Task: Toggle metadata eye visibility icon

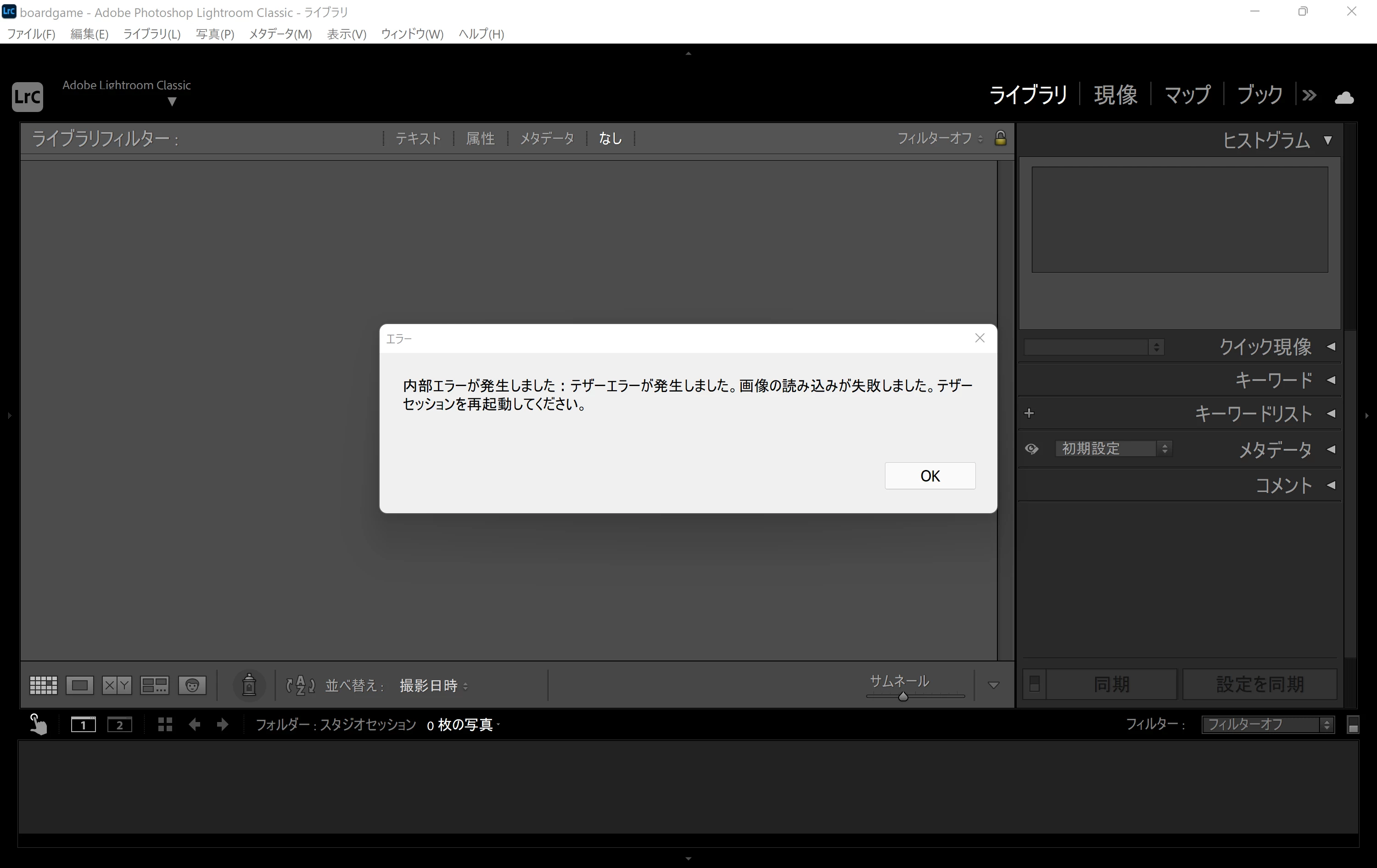Action: pyautogui.click(x=1032, y=449)
